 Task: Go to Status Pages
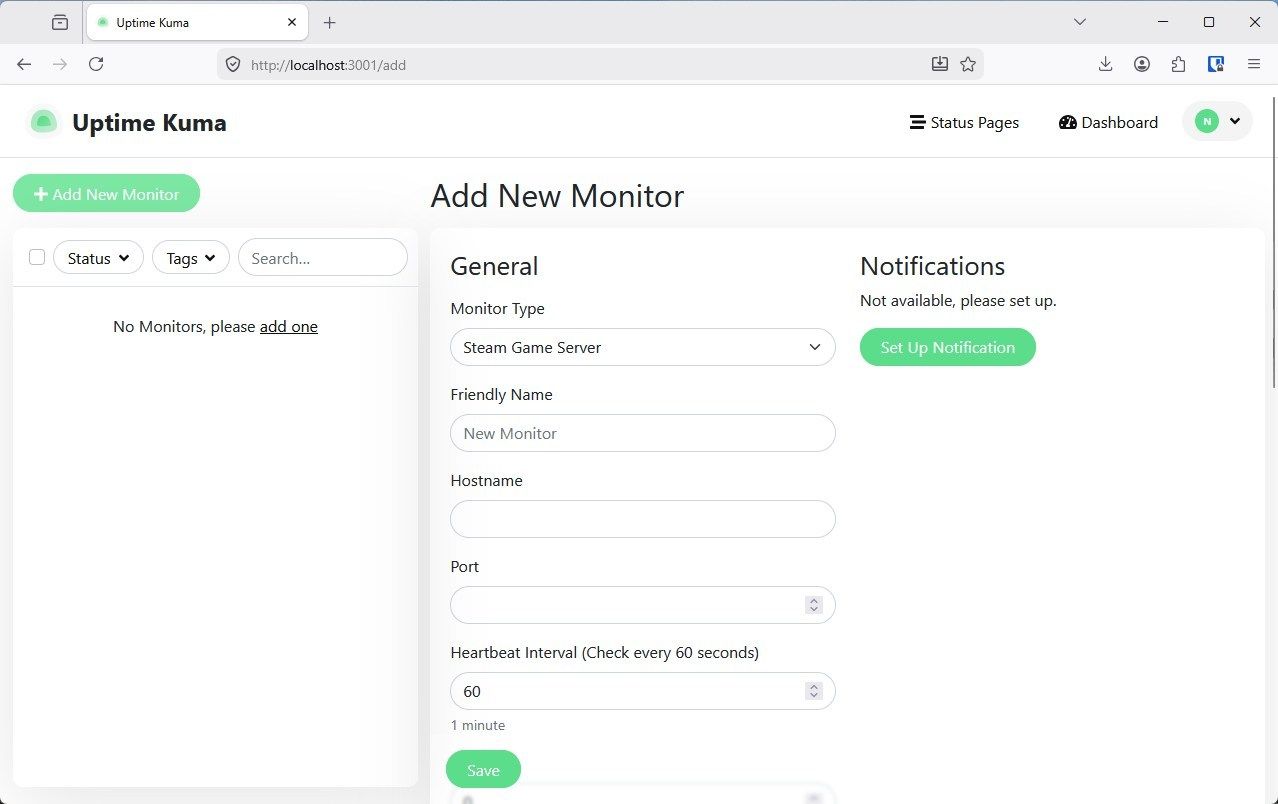click(964, 122)
